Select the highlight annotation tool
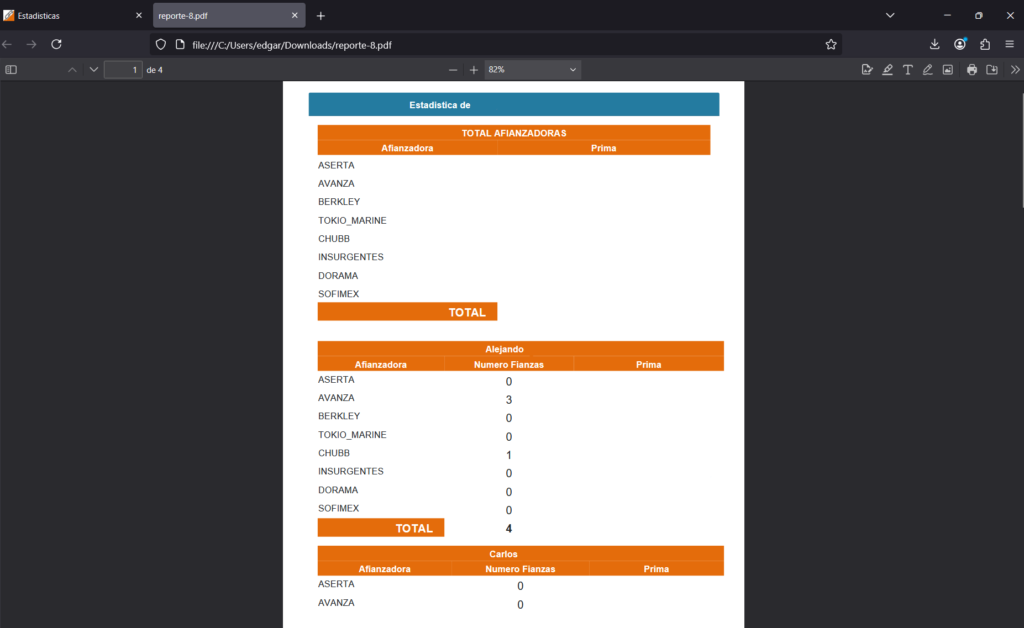The height and width of the screenshot is (628, 1024). coord(887,70)
